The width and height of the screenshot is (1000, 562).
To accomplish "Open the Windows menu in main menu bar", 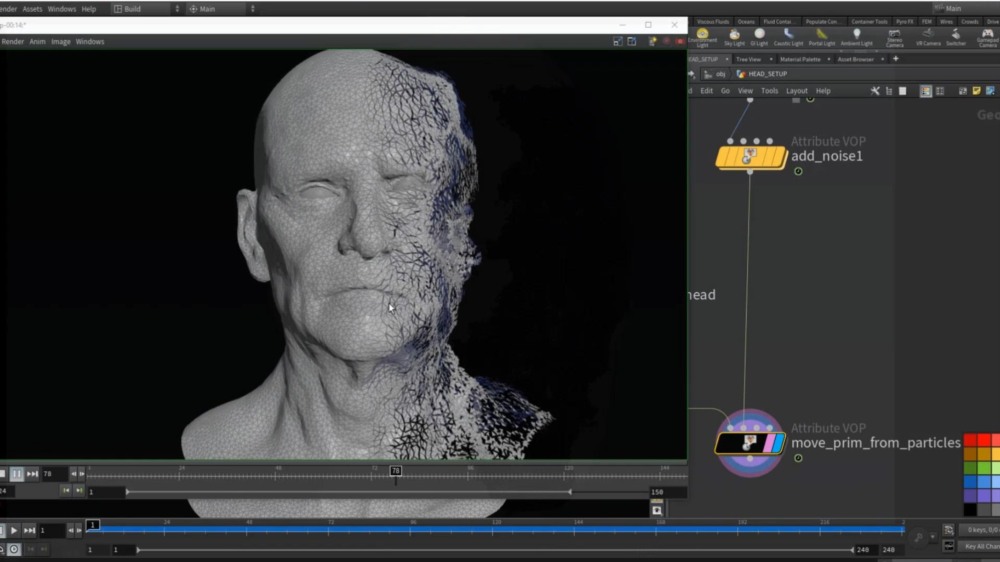I will pyautogui.click(x=62, y=9).
